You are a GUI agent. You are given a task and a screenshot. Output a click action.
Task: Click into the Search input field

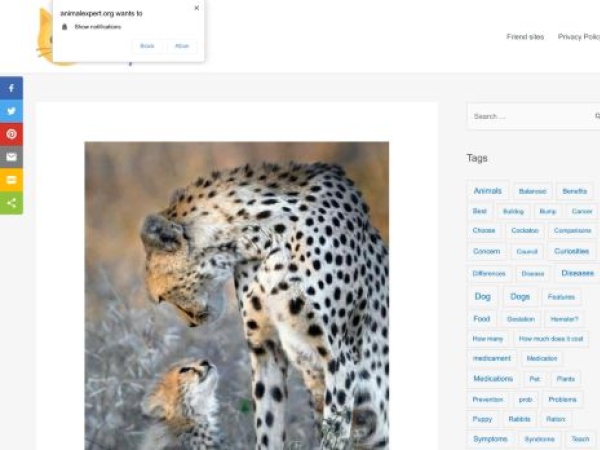[525, 116]
